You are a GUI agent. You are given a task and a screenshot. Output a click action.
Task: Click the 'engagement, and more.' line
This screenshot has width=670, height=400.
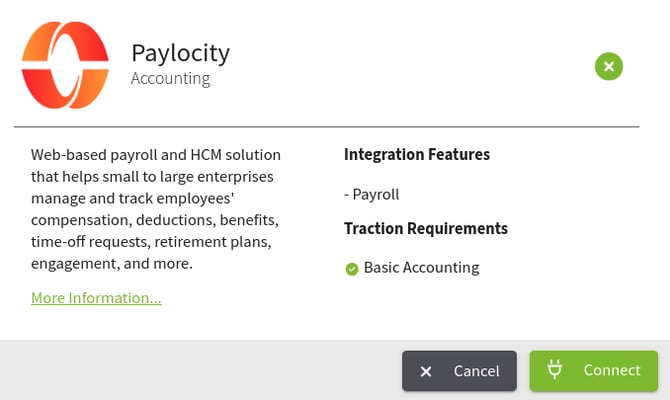pyautogui.click(x=111, y=264)
